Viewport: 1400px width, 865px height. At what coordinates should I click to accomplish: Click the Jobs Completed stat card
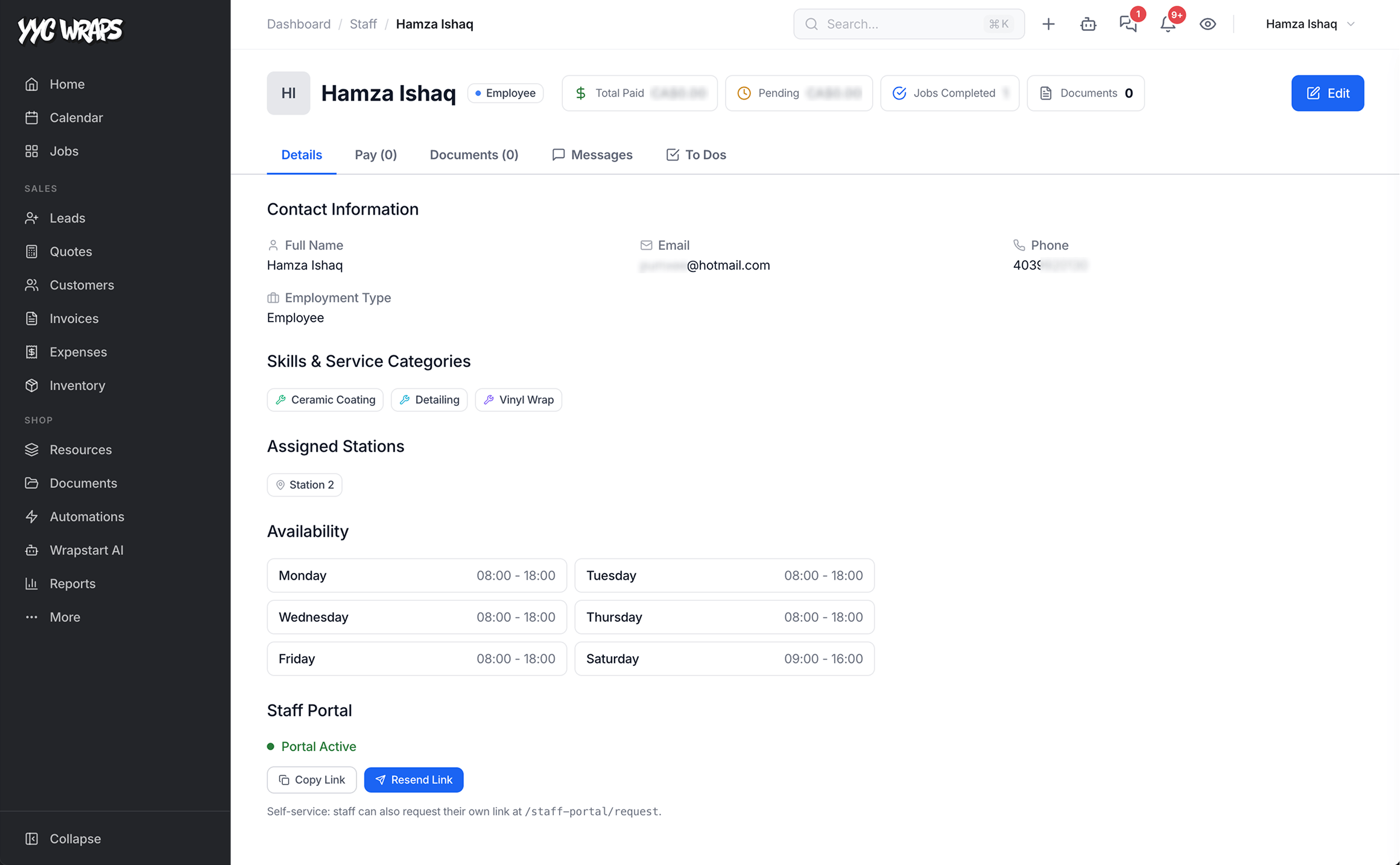coord(949,93)
